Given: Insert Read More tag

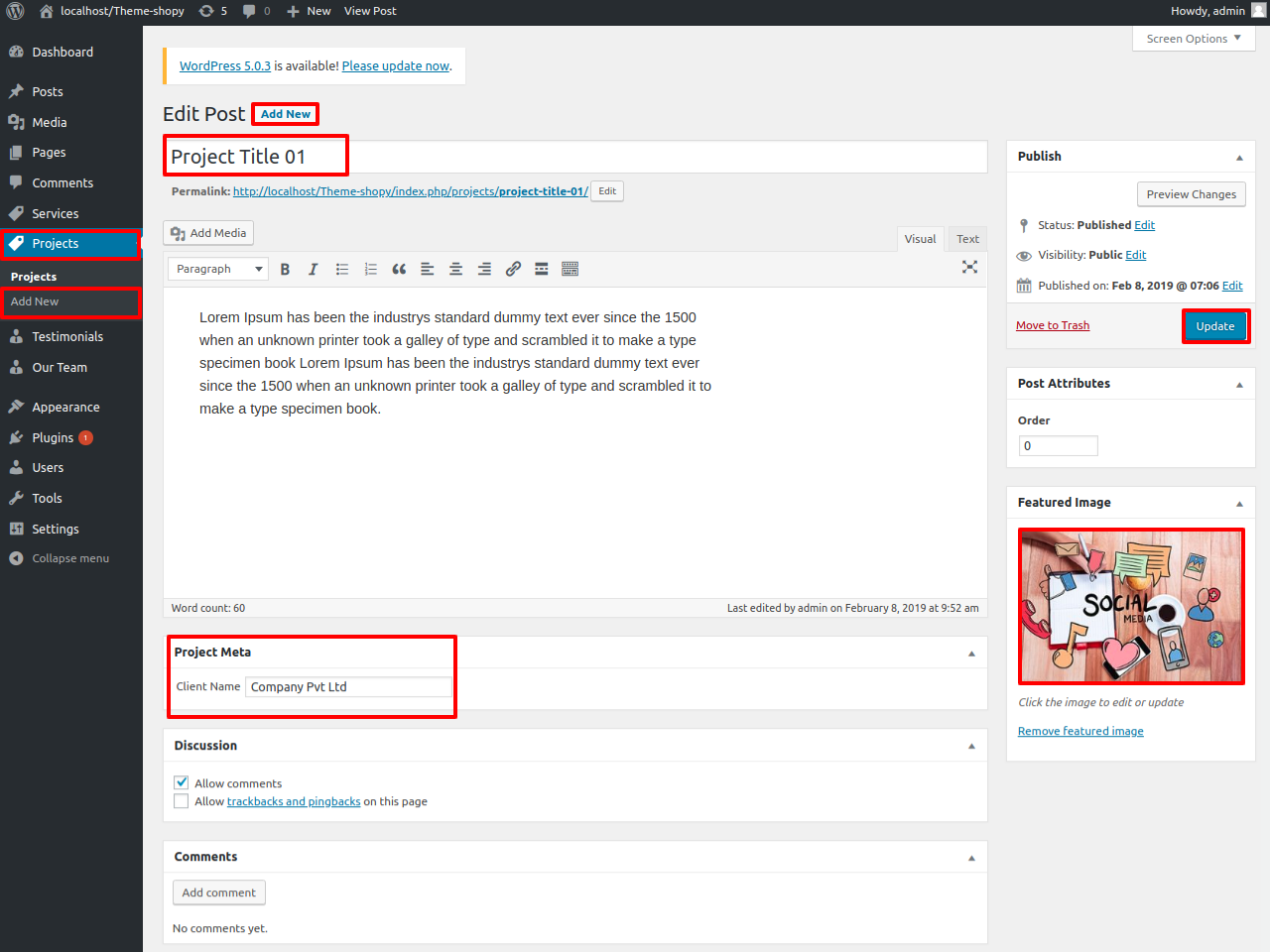Looking at the screenshot, I should [542, 269].
